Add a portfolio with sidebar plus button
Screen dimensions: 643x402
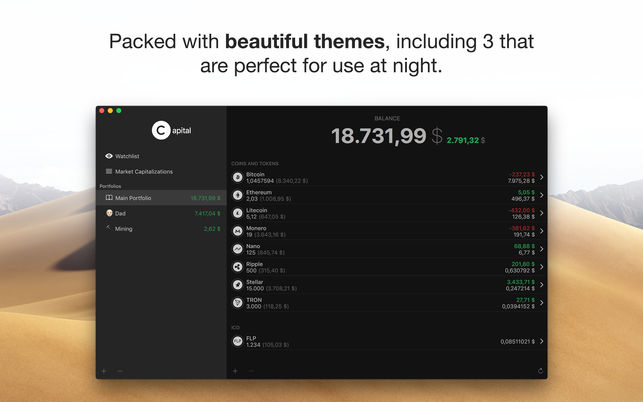(x=104, y=371)
